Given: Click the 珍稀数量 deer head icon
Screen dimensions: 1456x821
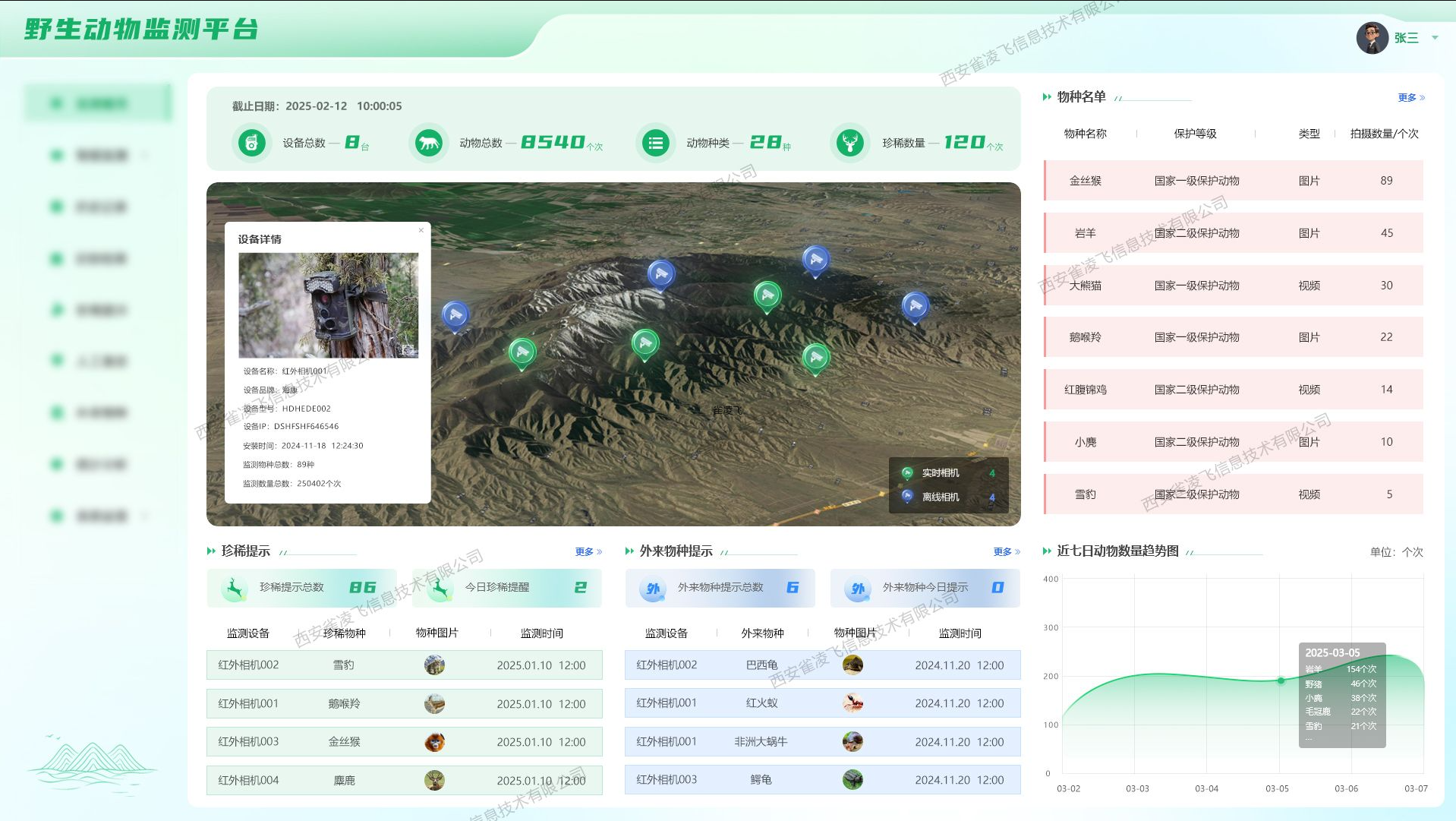Looking at the screenshot, I should point(850,143).
